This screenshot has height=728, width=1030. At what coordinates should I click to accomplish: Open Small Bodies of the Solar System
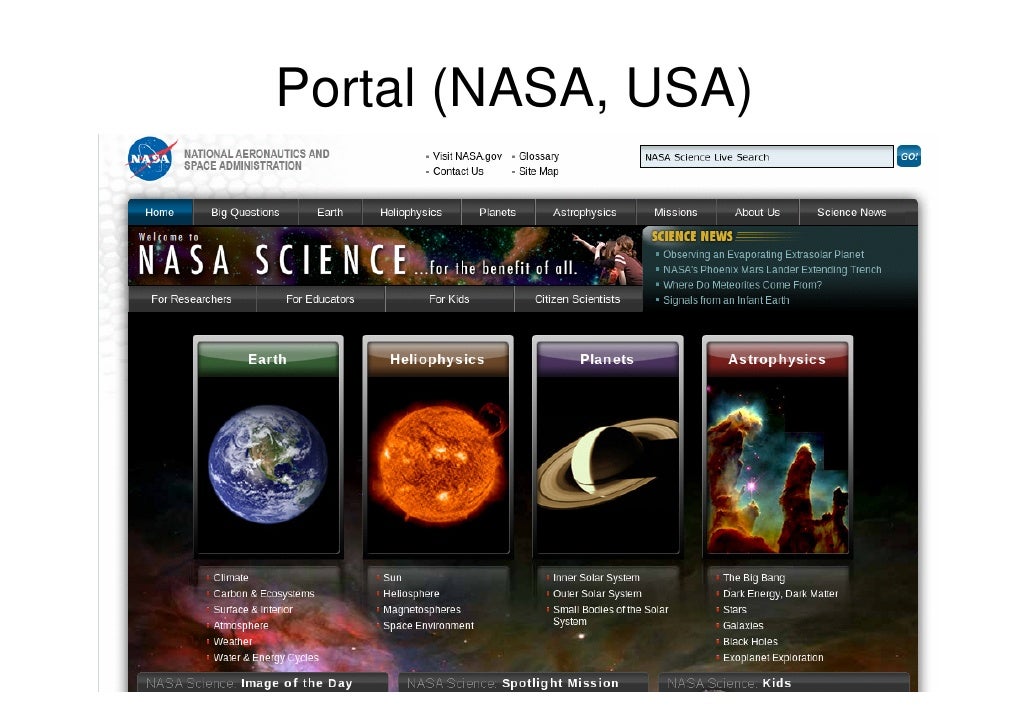click(610, 616)
